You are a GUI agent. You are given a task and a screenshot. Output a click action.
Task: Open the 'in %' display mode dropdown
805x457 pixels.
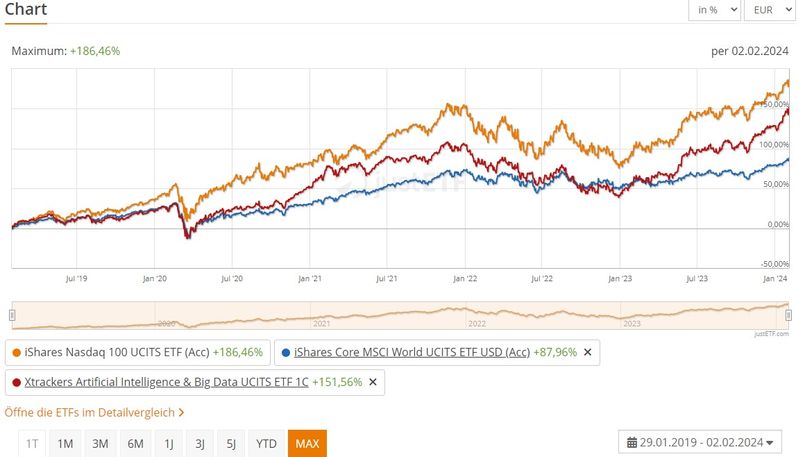[714, 9]
